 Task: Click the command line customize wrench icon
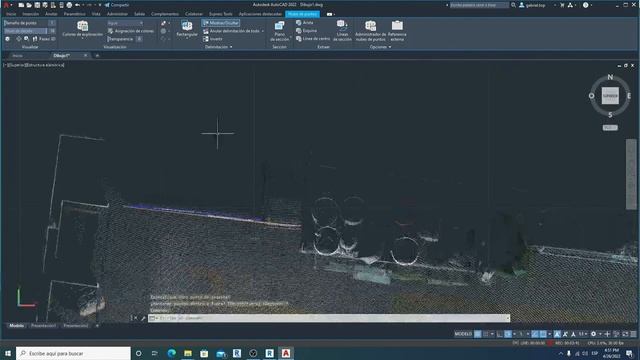[x=143, y=318]
